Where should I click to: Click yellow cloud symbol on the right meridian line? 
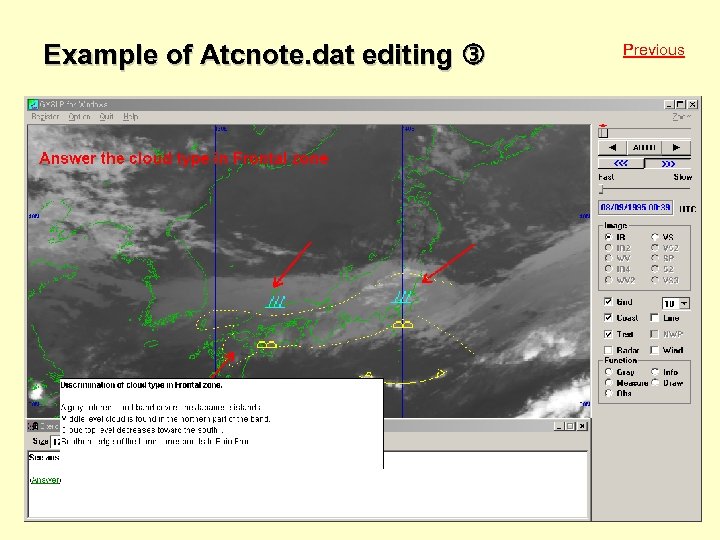pos(403,325)
